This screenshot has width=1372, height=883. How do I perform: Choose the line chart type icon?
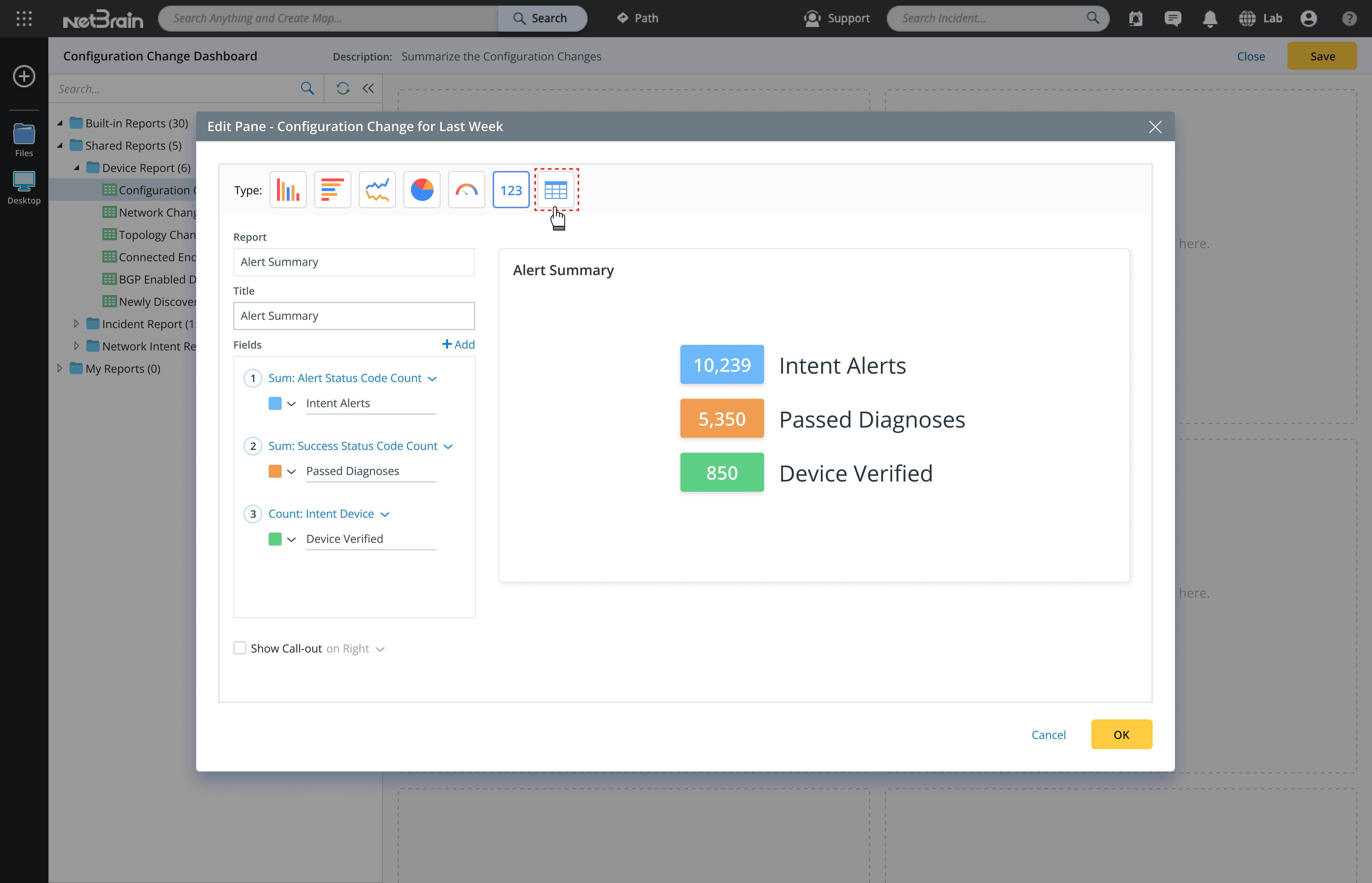[x=377, y=190]
